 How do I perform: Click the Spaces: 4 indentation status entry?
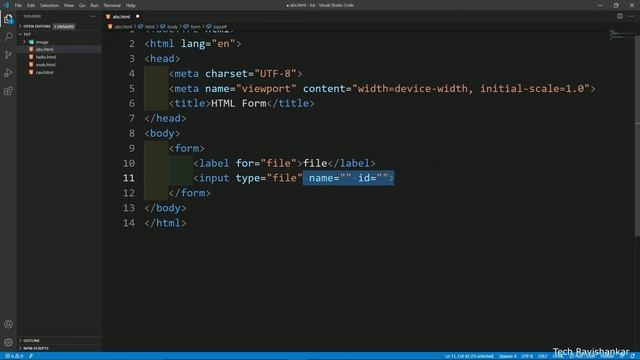[507, 356]
